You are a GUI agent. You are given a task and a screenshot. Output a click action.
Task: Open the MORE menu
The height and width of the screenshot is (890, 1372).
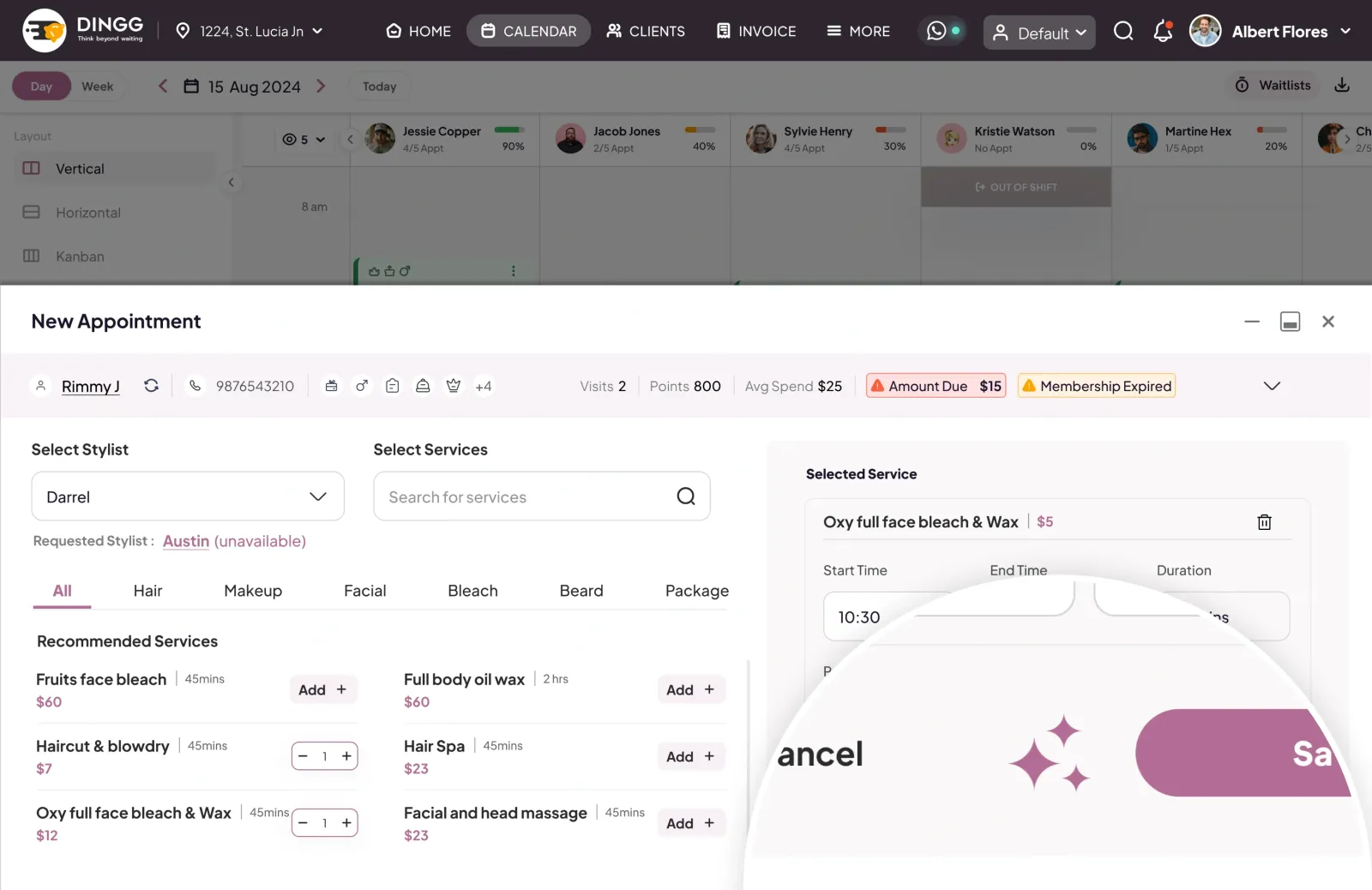coord(858,31)
